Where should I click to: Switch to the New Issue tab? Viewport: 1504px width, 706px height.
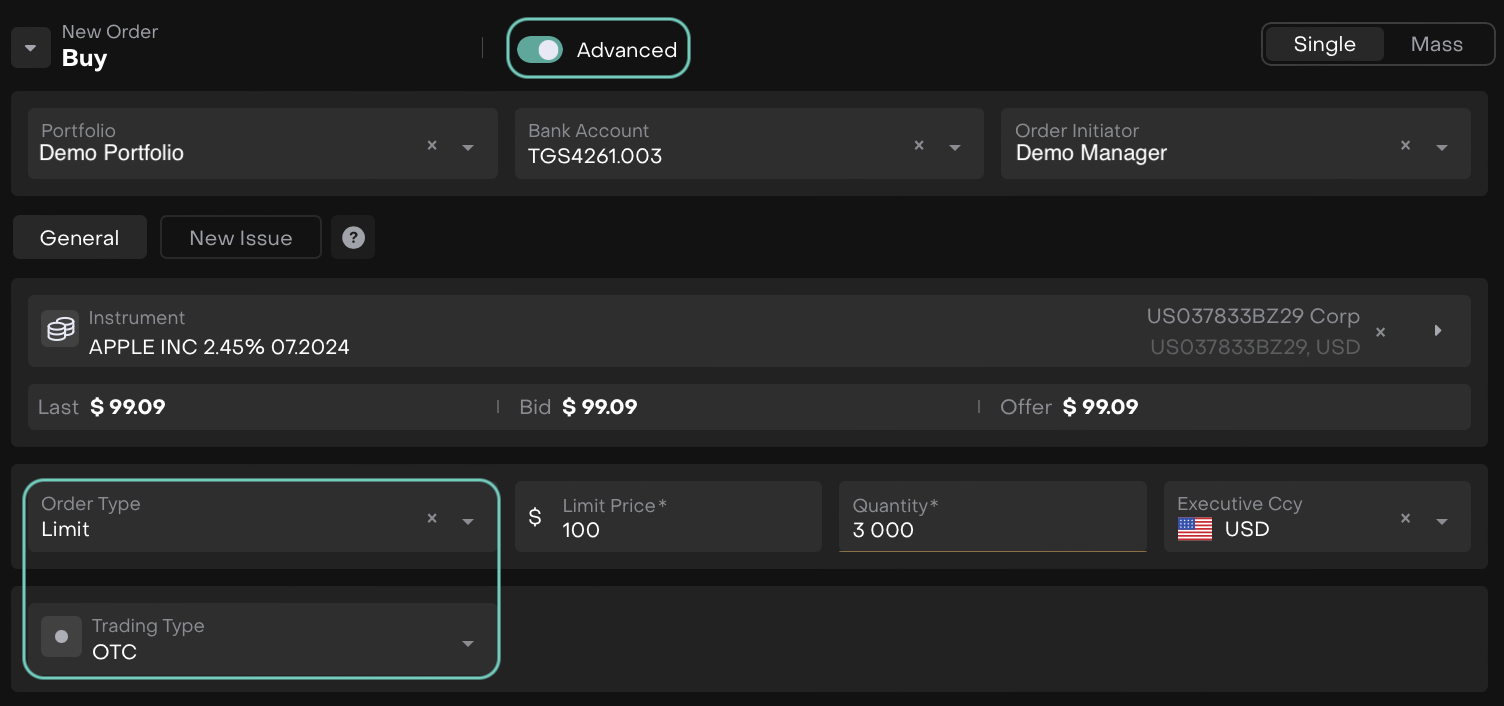241,238
